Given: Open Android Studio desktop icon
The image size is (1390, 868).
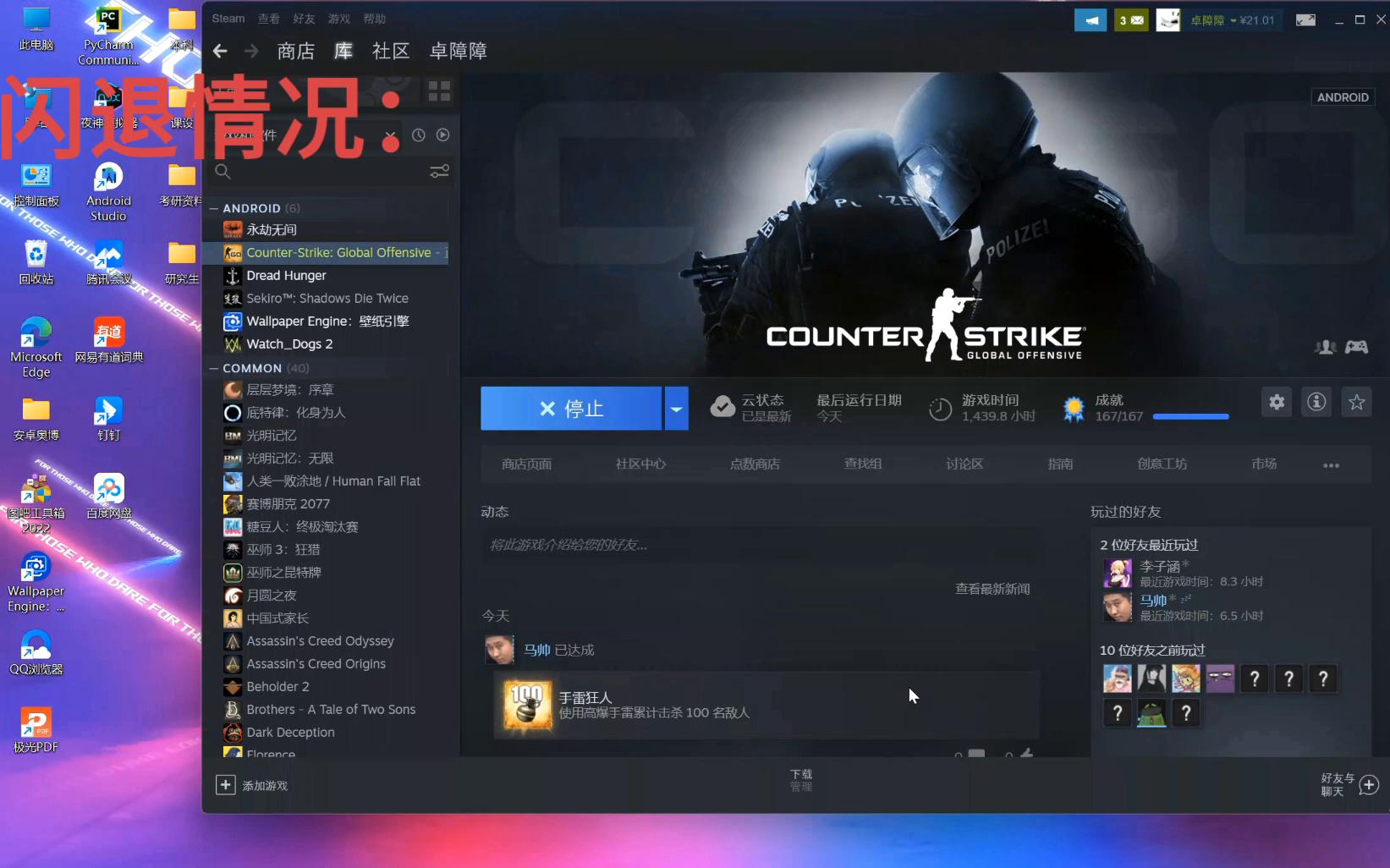Looking at the screenshot, I should (x=108, y=192).
